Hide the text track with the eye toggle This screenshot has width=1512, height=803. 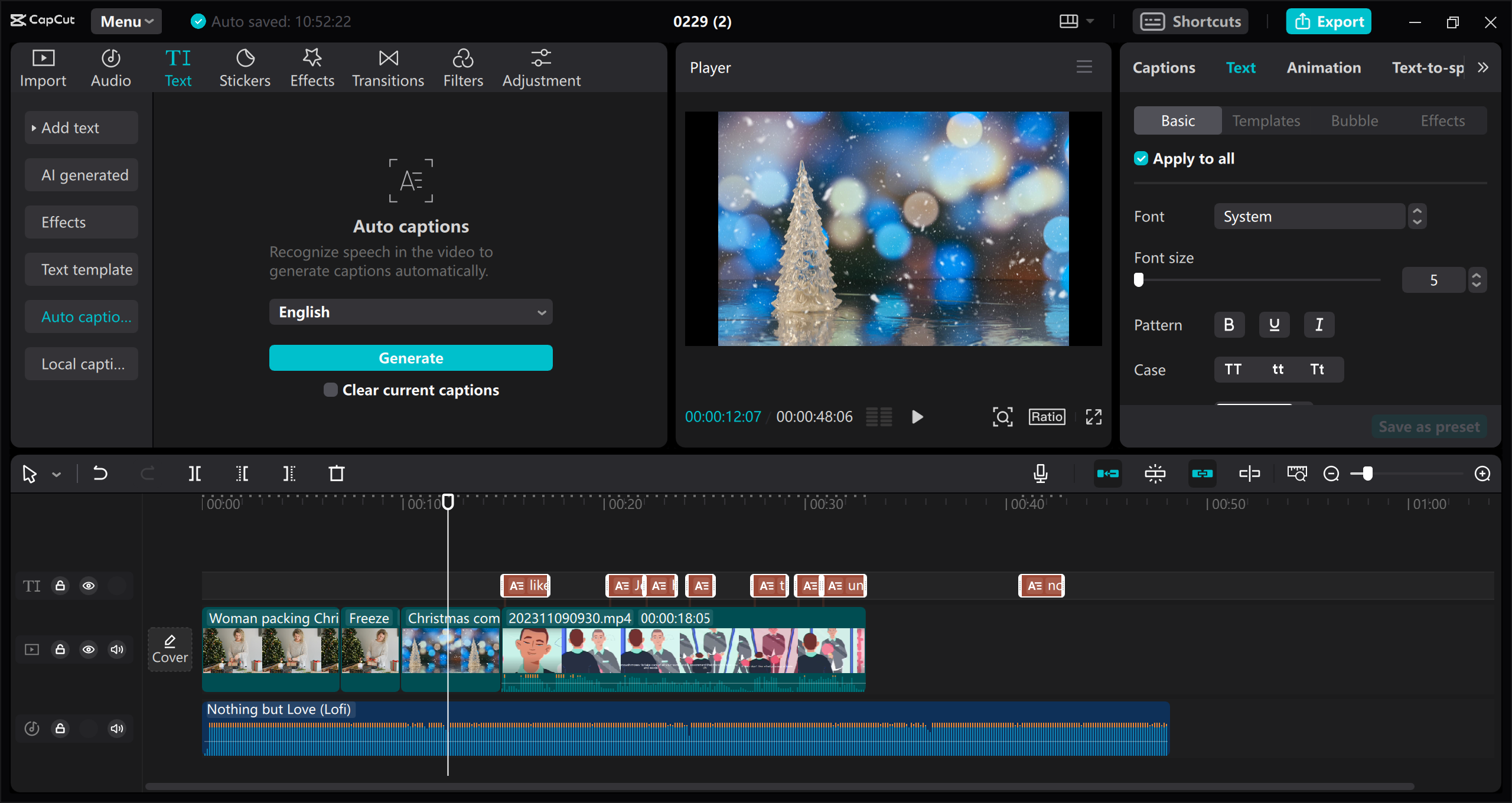(89, 585)
